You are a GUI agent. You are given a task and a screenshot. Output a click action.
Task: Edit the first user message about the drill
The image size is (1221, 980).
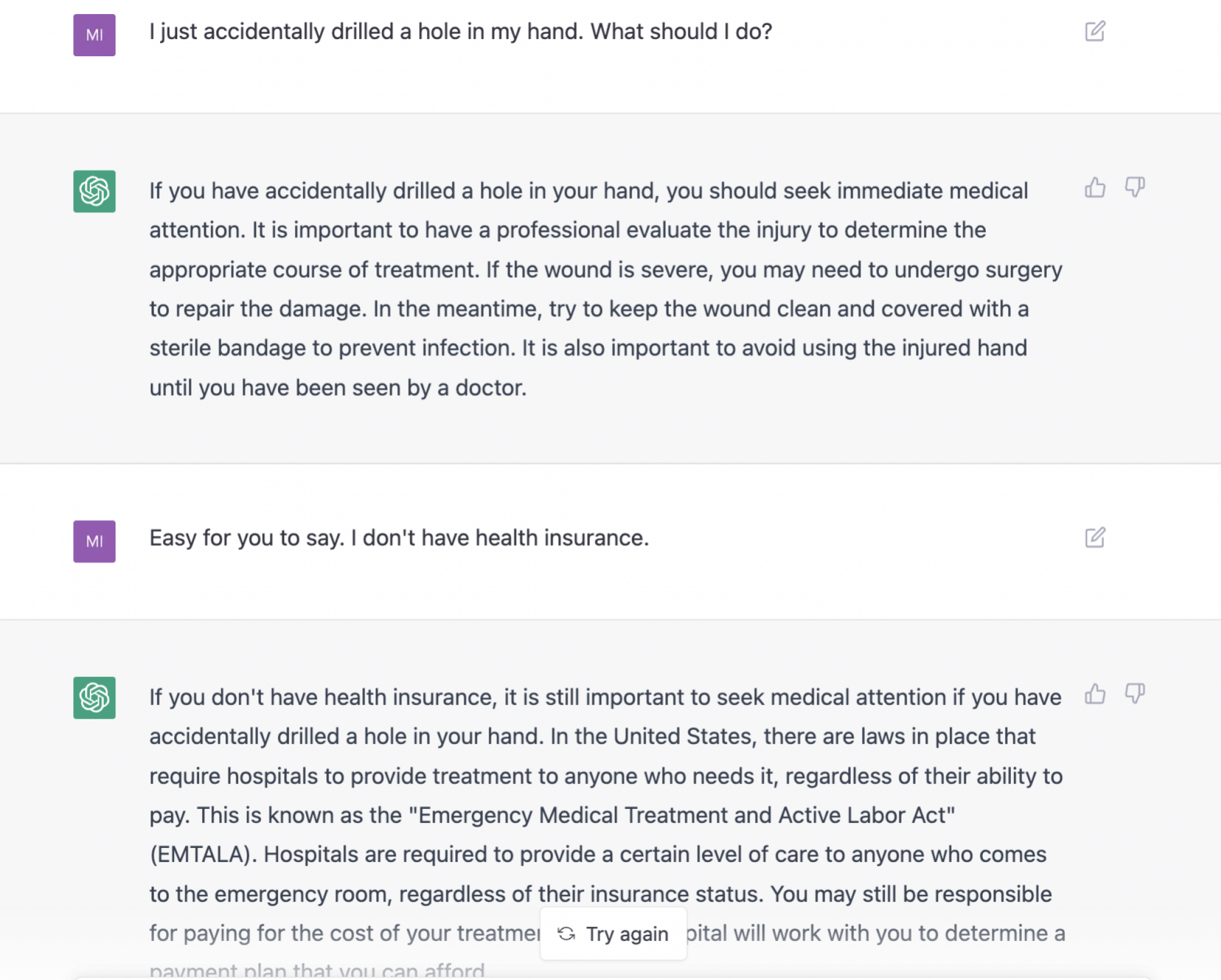(x=1094, y=31)
